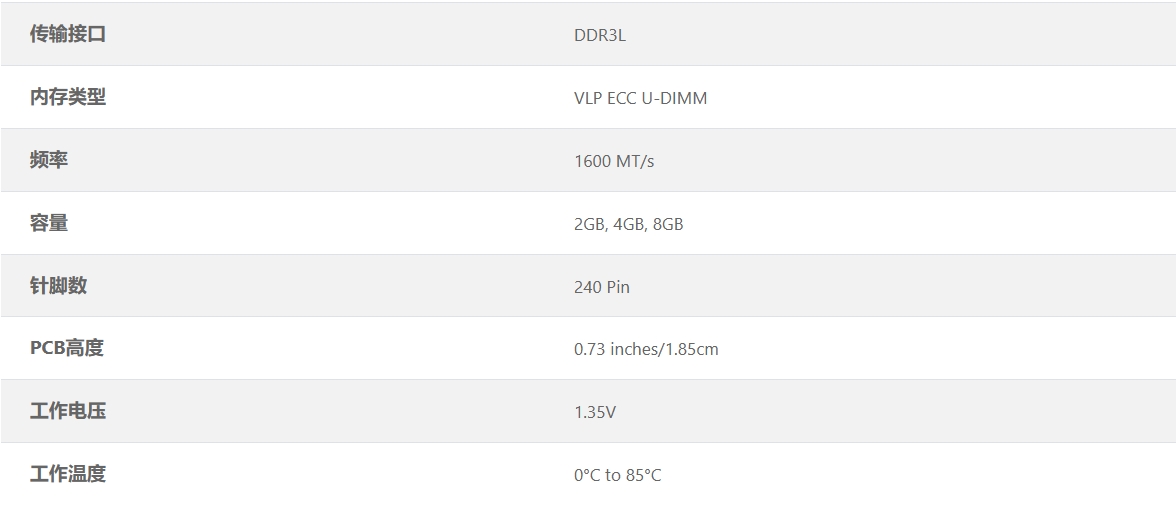Viewport: 1176px width, 513px height.
Task: Click empty area of the 频率 row
Action: pos(900,160)
